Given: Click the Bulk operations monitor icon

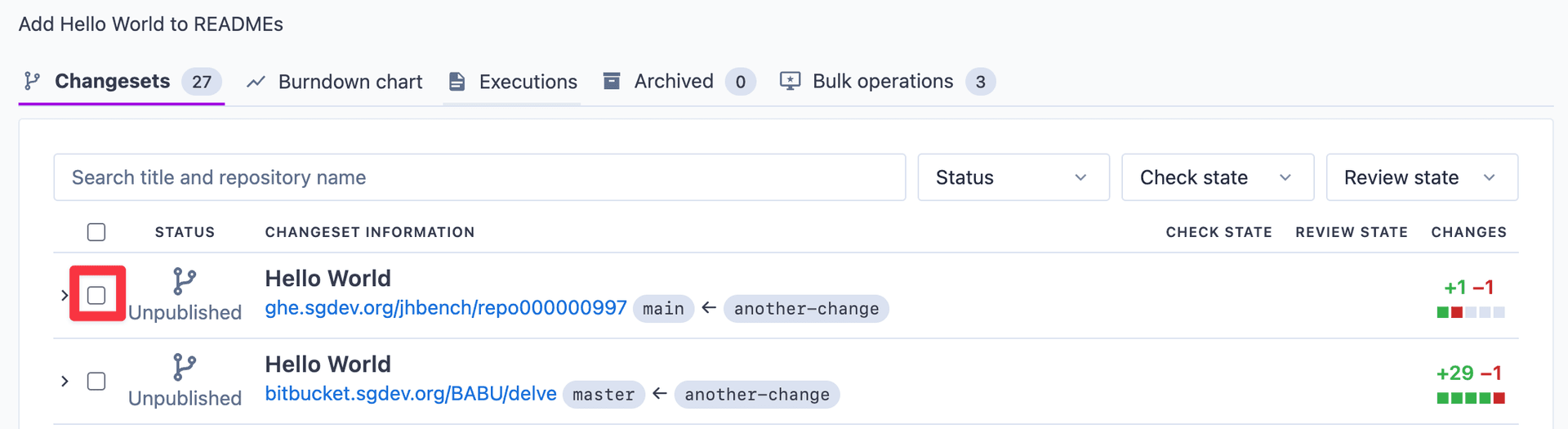Looking at the screenshot, I should (x=790, y=81).
